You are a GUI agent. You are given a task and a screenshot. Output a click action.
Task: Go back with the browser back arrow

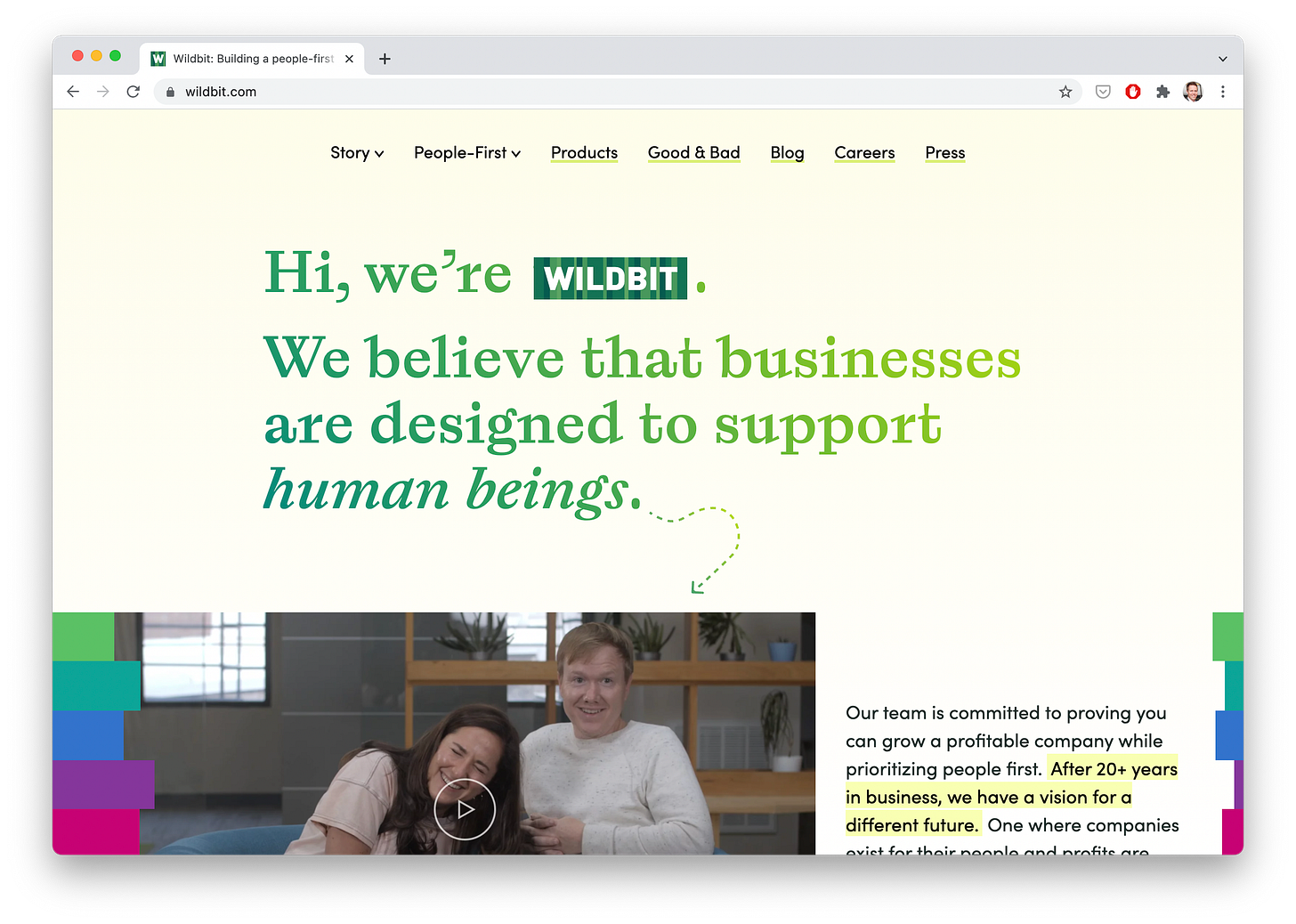pos(73,92)
